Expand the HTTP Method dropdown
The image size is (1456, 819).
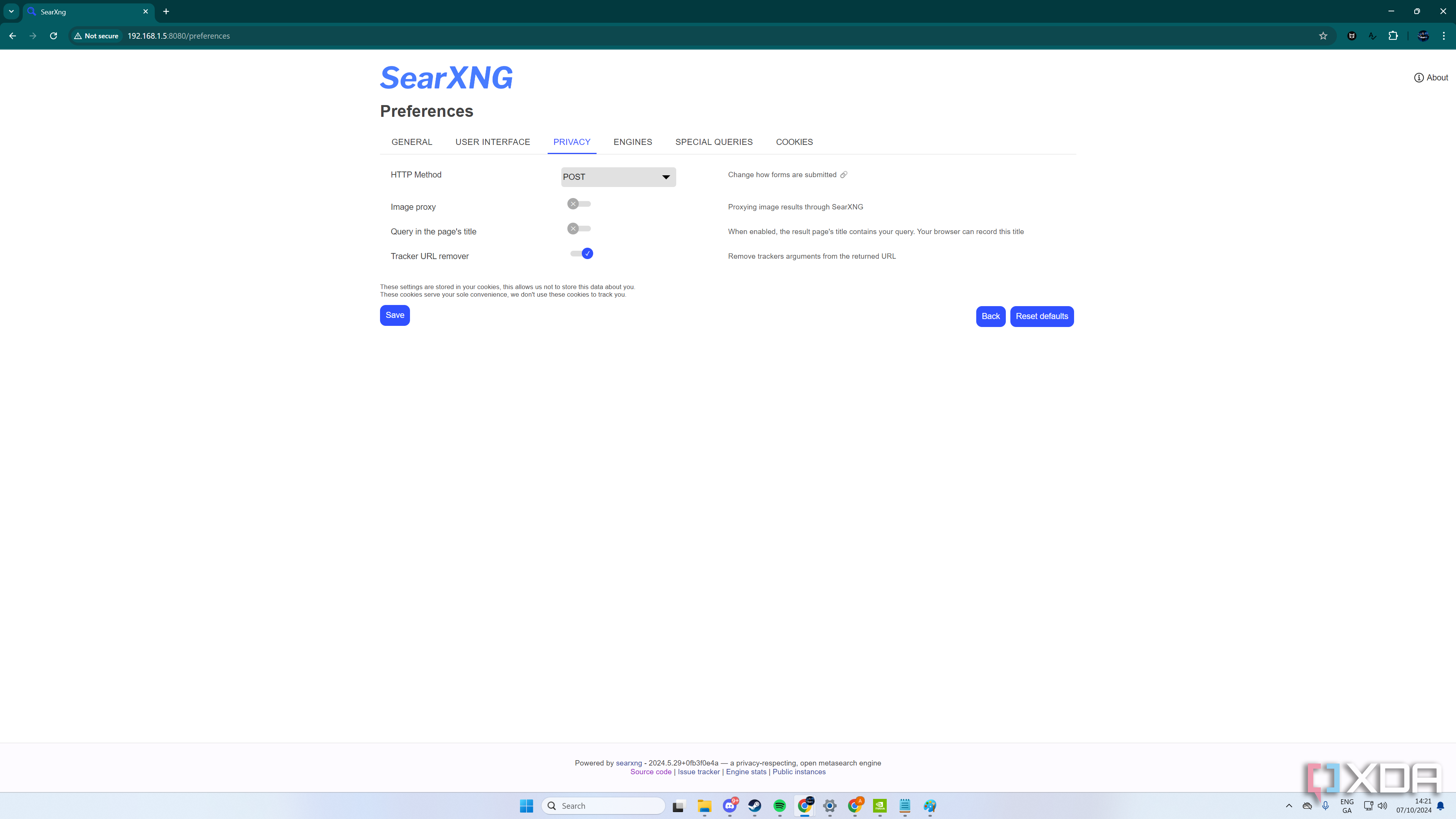pos(618,177)
